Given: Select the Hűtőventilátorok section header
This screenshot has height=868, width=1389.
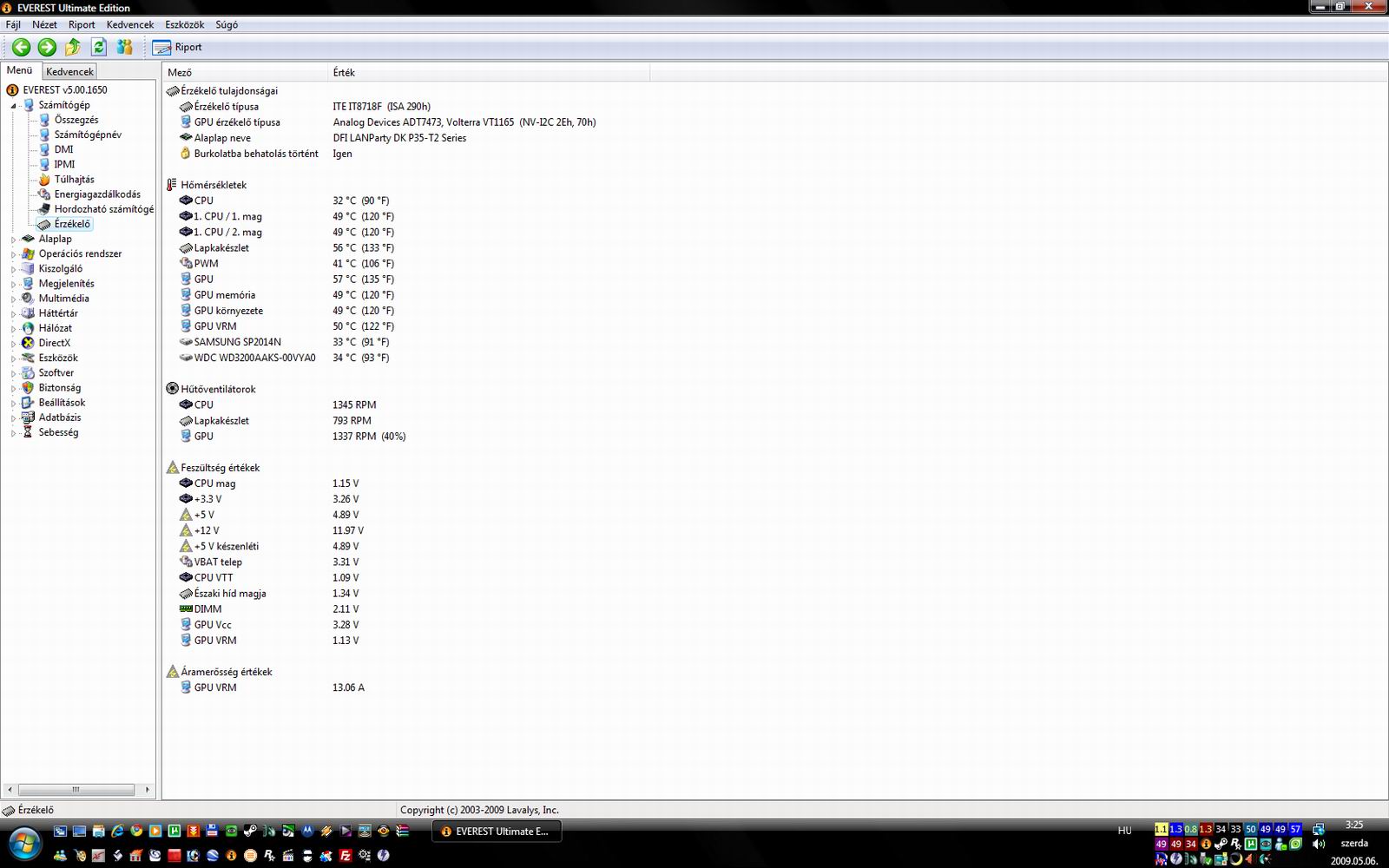Looking at the screenshot, I should click(218, 389).
